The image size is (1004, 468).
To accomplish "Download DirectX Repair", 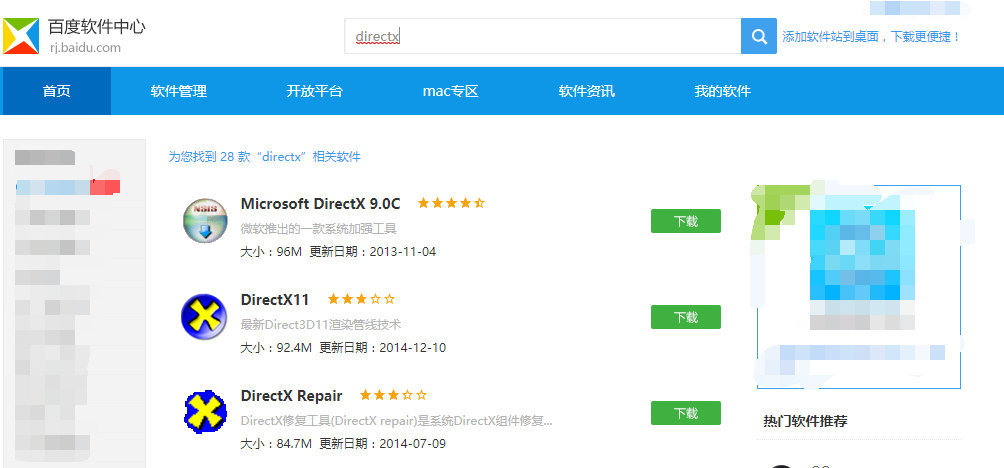I will pos(686,413).
